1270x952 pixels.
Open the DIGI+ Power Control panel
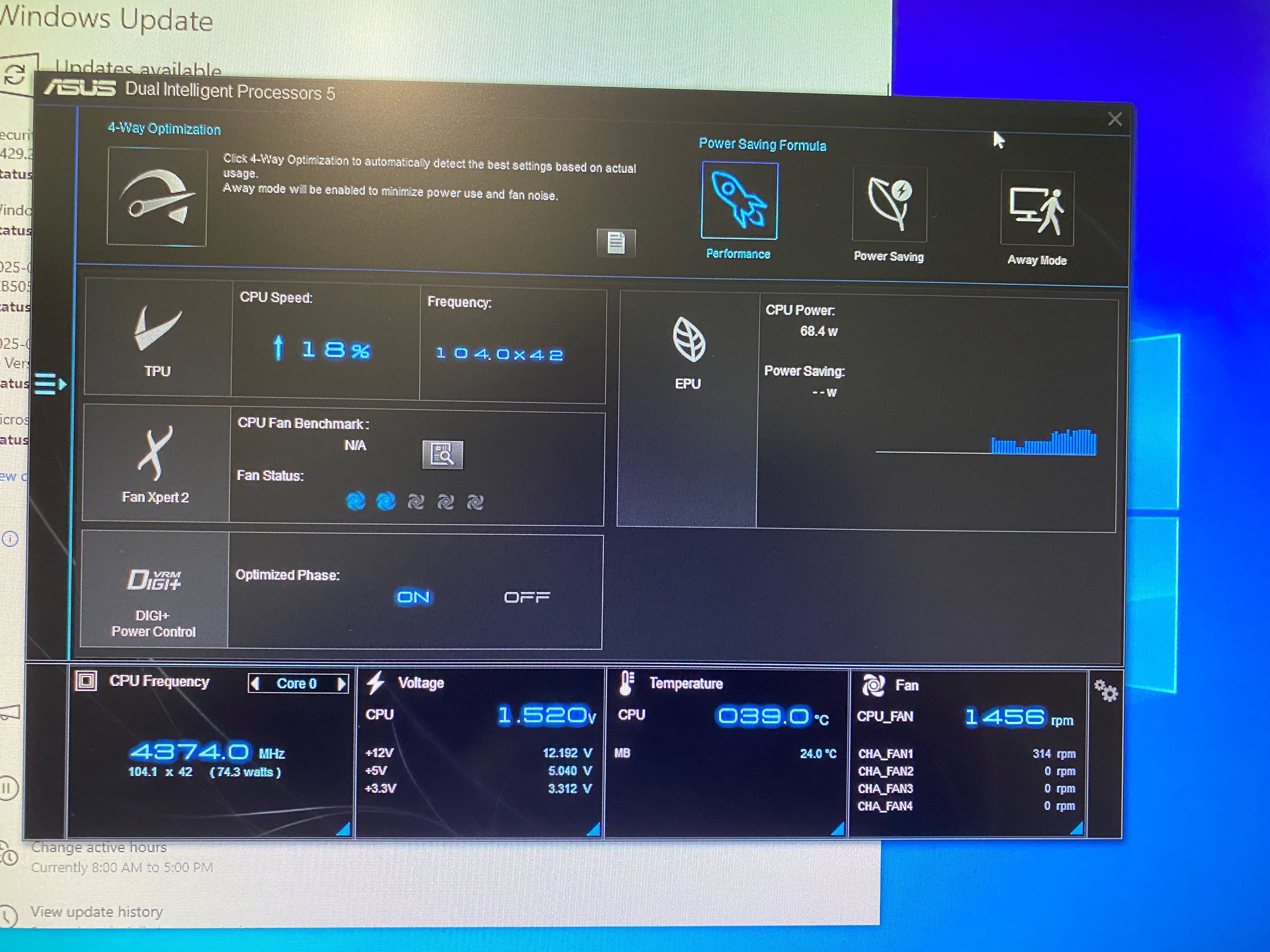[x=154, y=589]
